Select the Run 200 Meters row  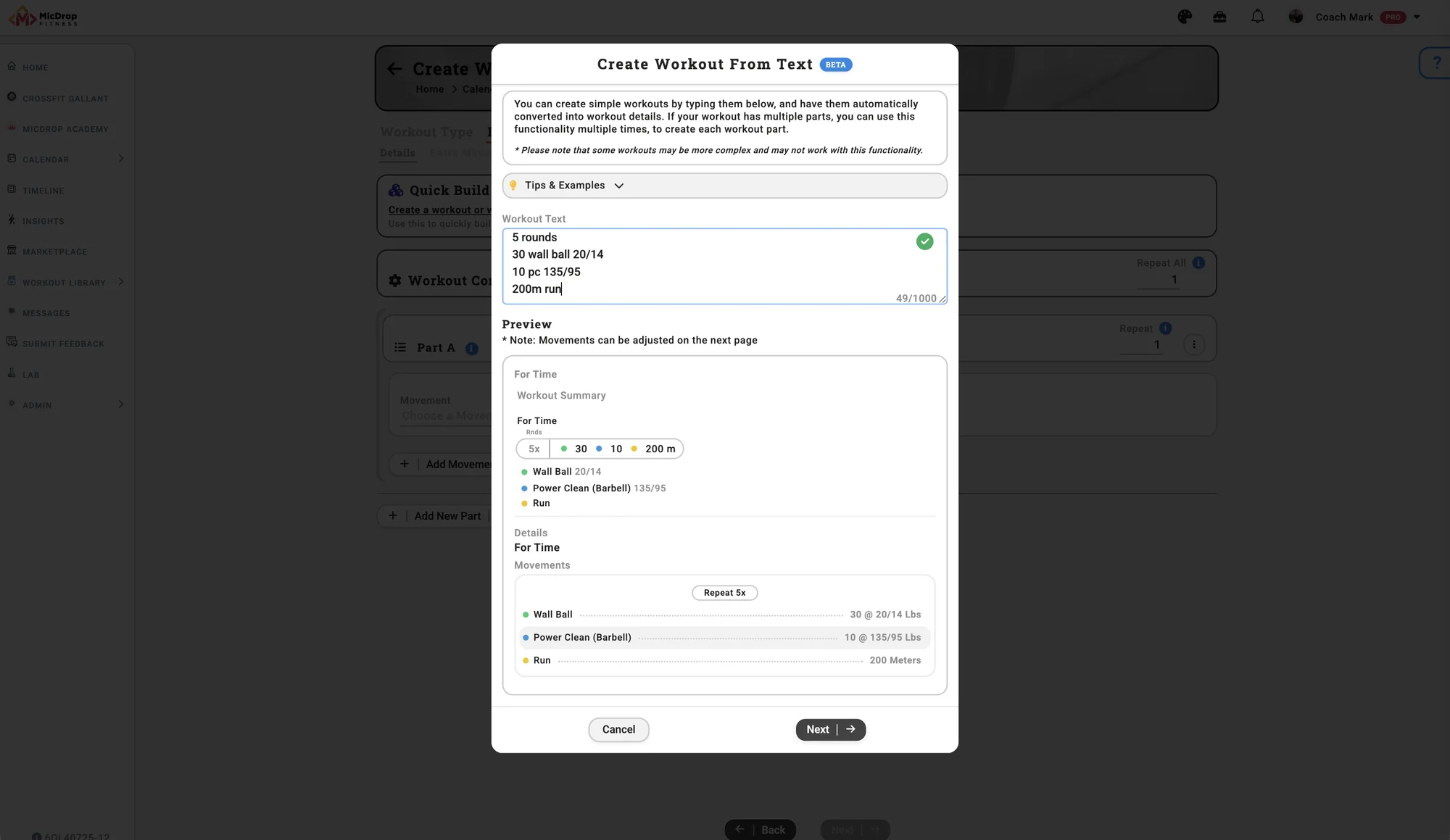(x=724, y=660)
